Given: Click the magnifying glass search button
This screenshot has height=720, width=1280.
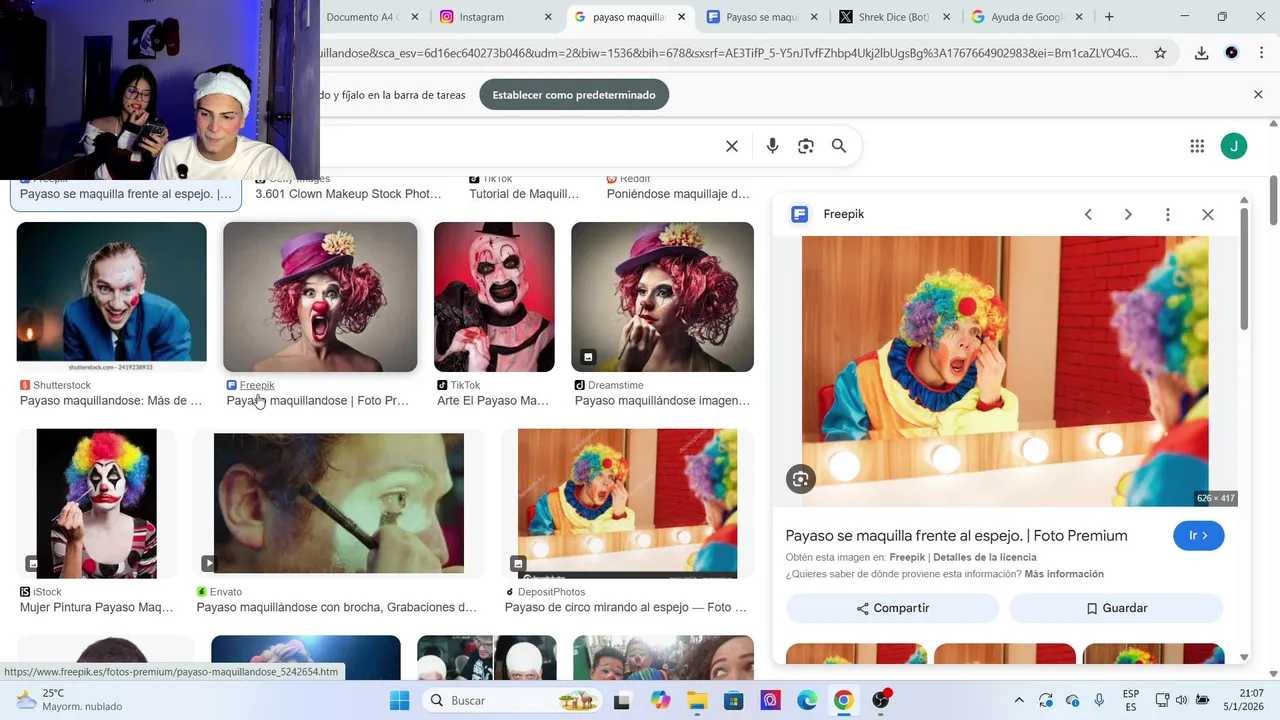Looking at the screenshot, I should pos(839,146).
